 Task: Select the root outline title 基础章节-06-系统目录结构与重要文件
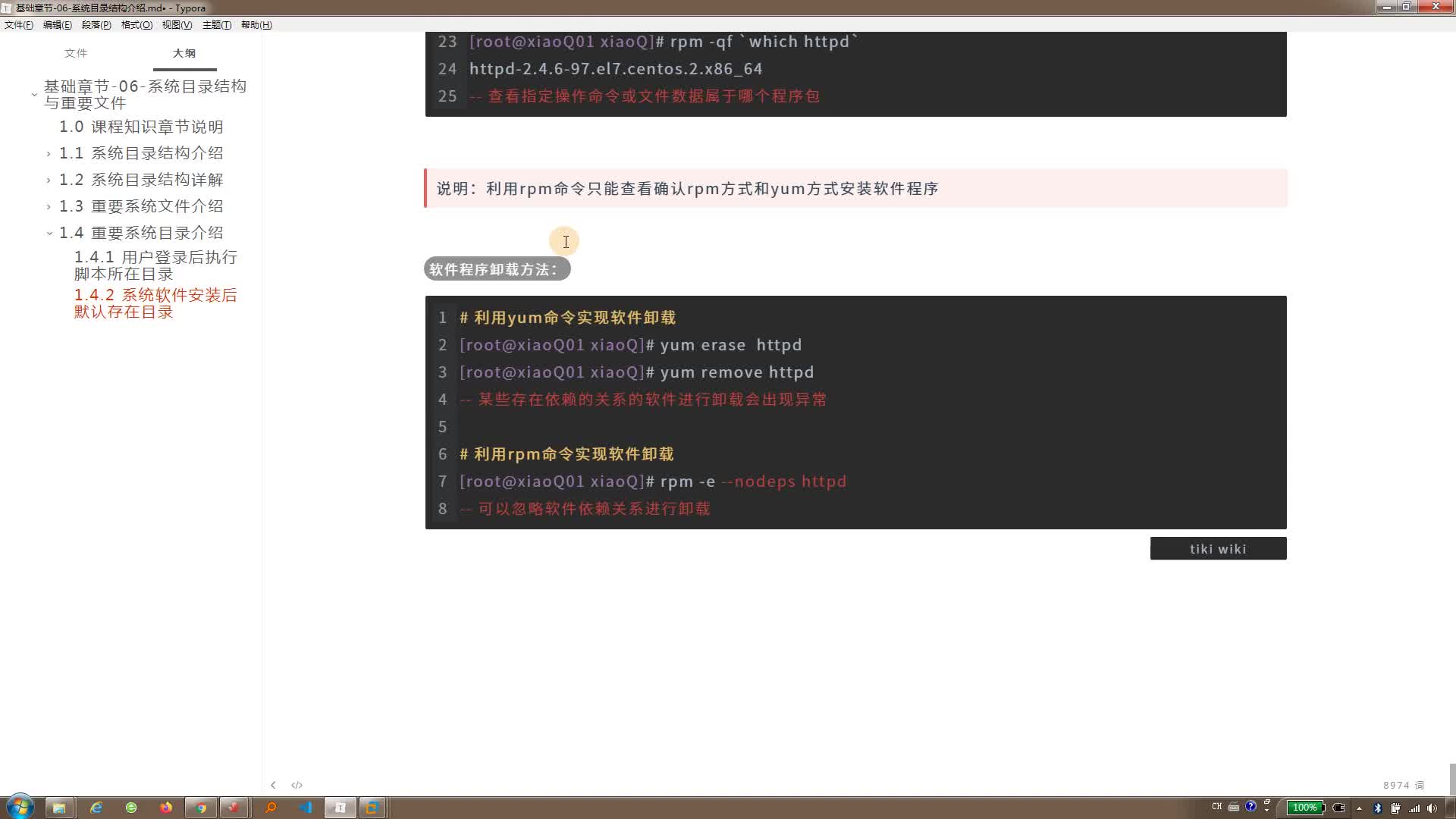tap(145, 95)
